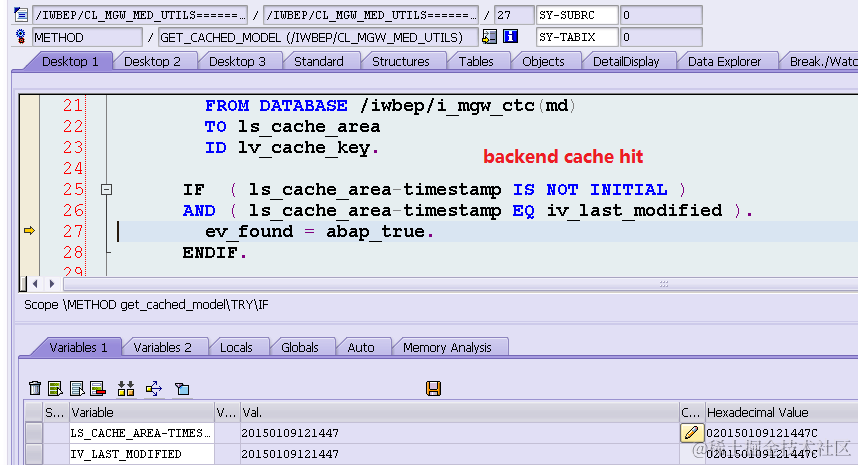This screenshot has height=465, width=858.
Task: Select the row for IV_LAST_MODIFIED variable
Action: point(33,454)
